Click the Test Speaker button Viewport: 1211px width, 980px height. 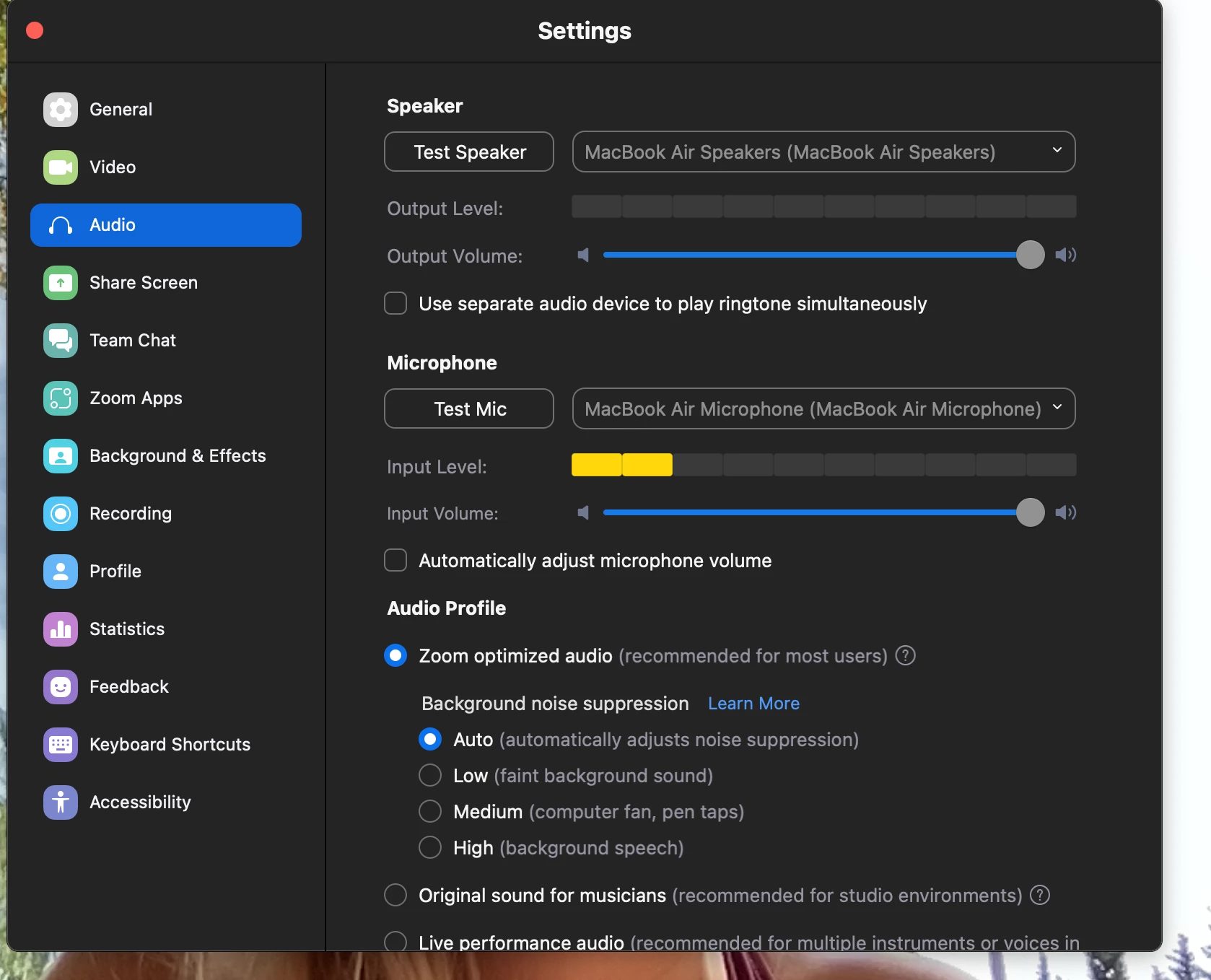pyautogui.click(x=469, y=152)
